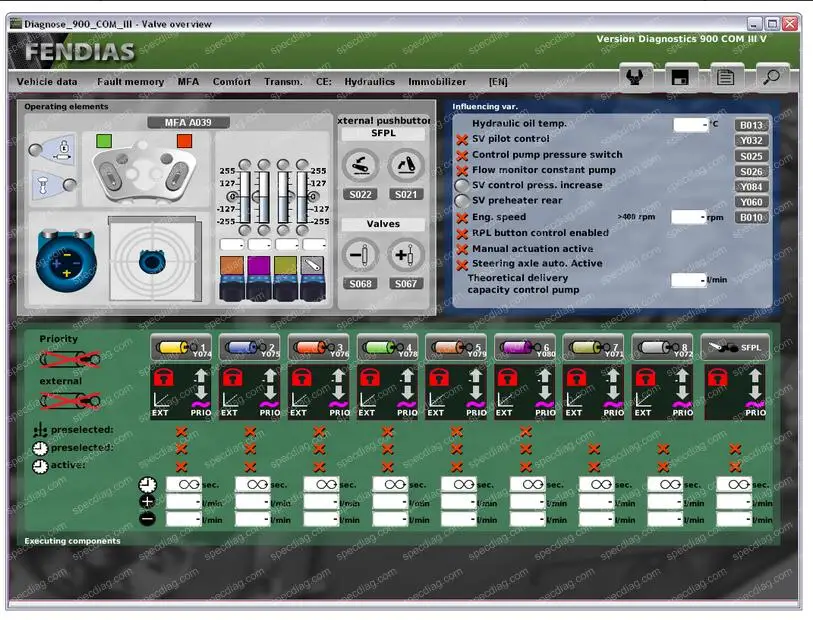Click the Y084 component button
The height and width of the screenshot is (620, 813).
click(751, 187)
